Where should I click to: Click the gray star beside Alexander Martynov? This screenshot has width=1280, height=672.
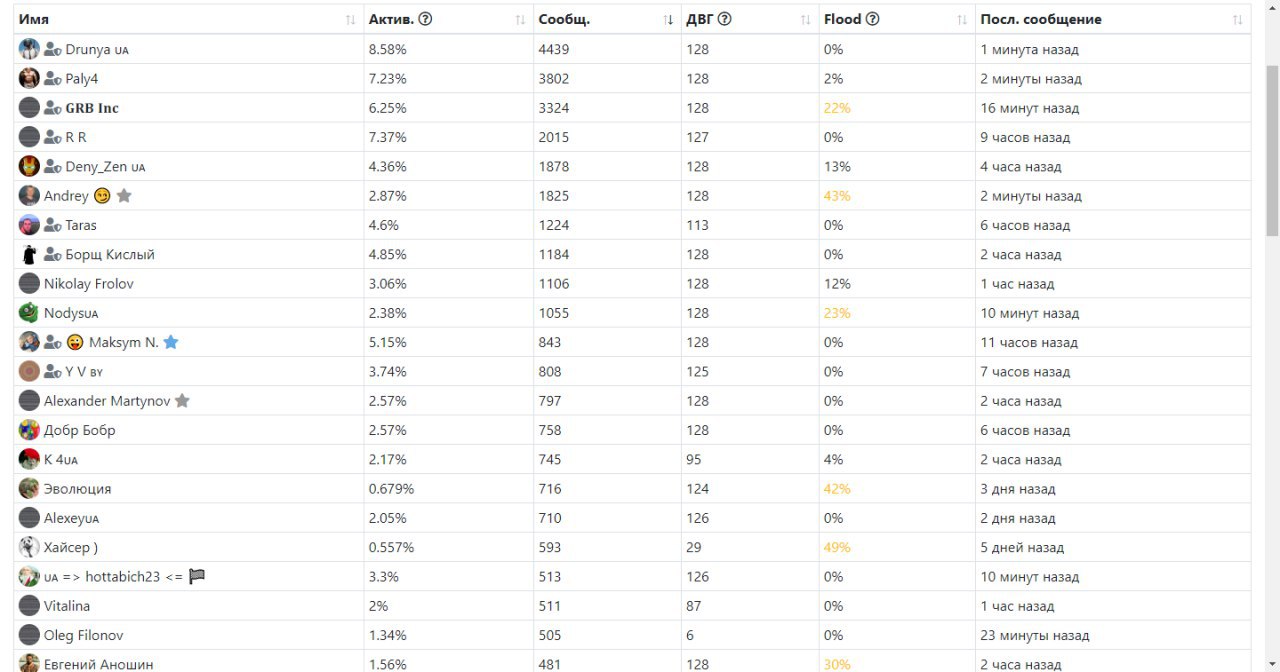tap(182, 401)
